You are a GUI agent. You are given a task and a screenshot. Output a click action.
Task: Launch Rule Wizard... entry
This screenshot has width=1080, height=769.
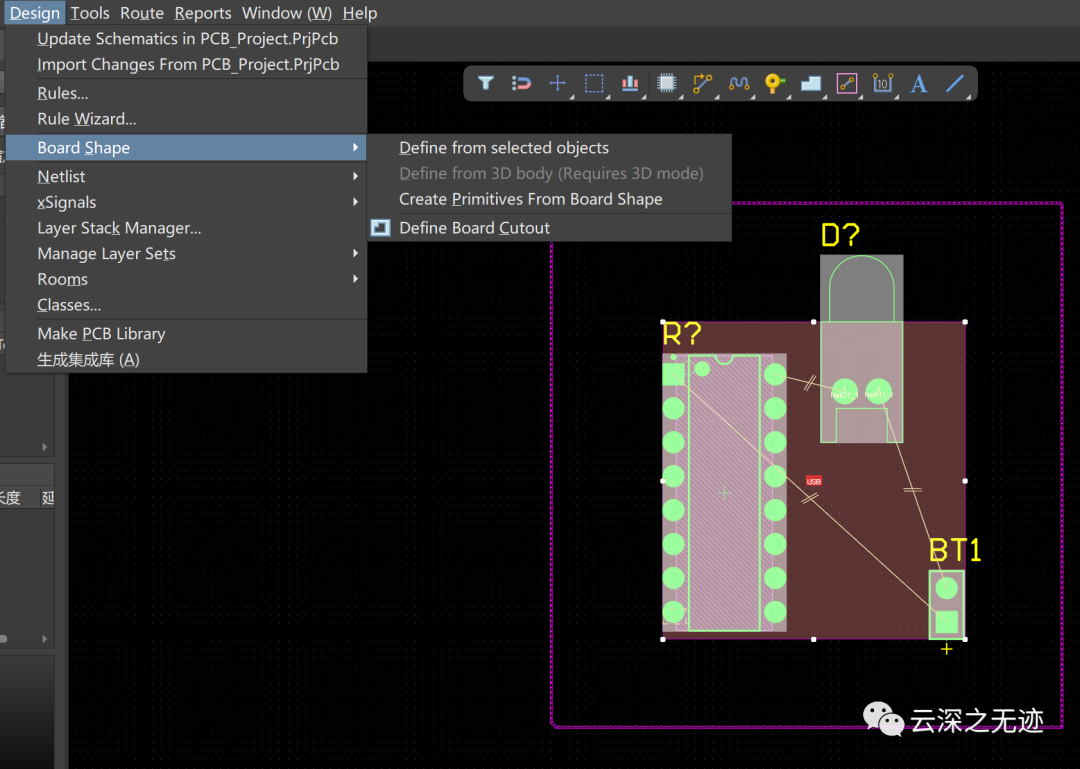tap(186, 119)
